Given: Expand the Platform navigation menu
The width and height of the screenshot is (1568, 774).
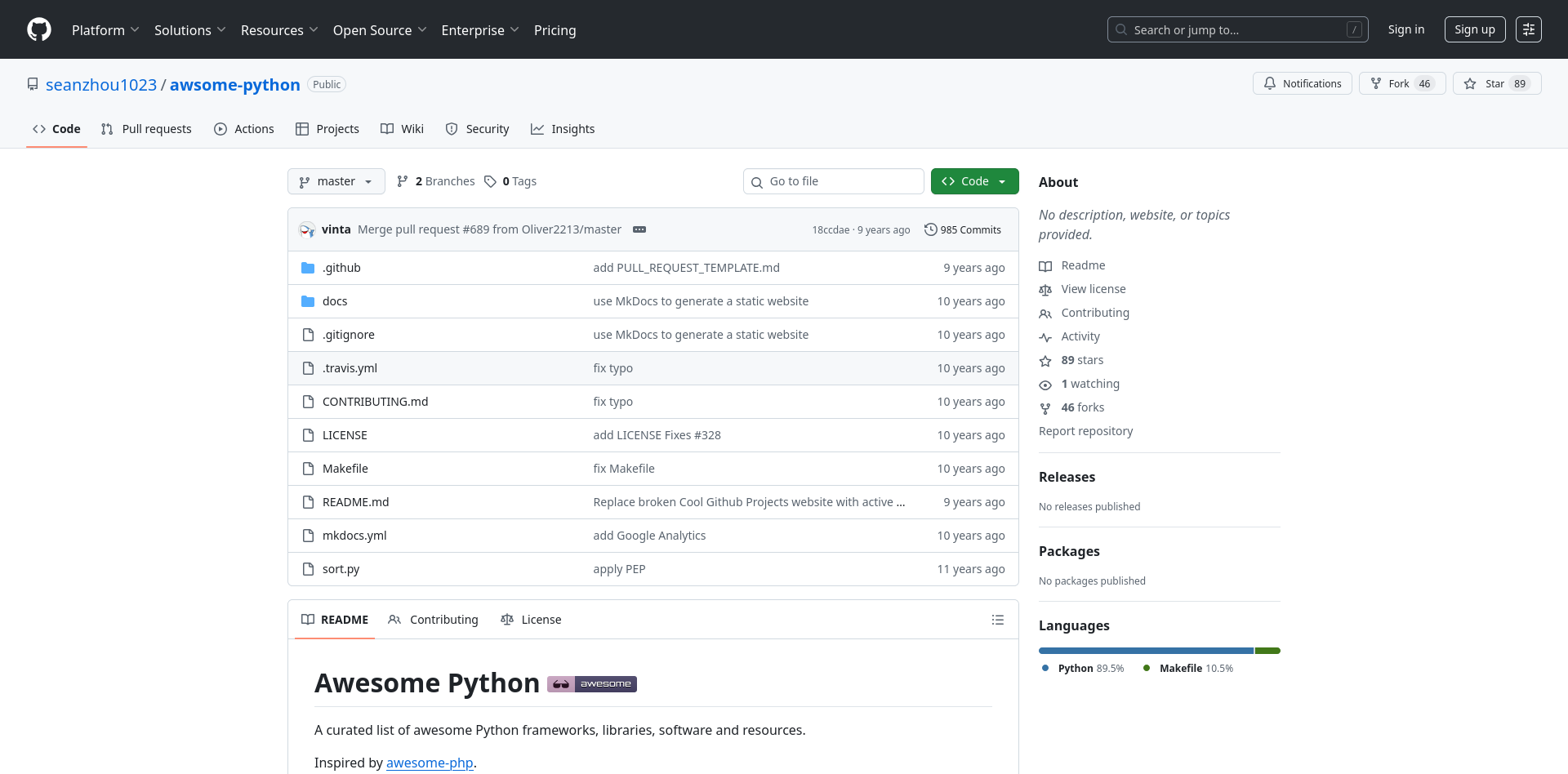Looking at the screenshot, I should pos(105,30).
